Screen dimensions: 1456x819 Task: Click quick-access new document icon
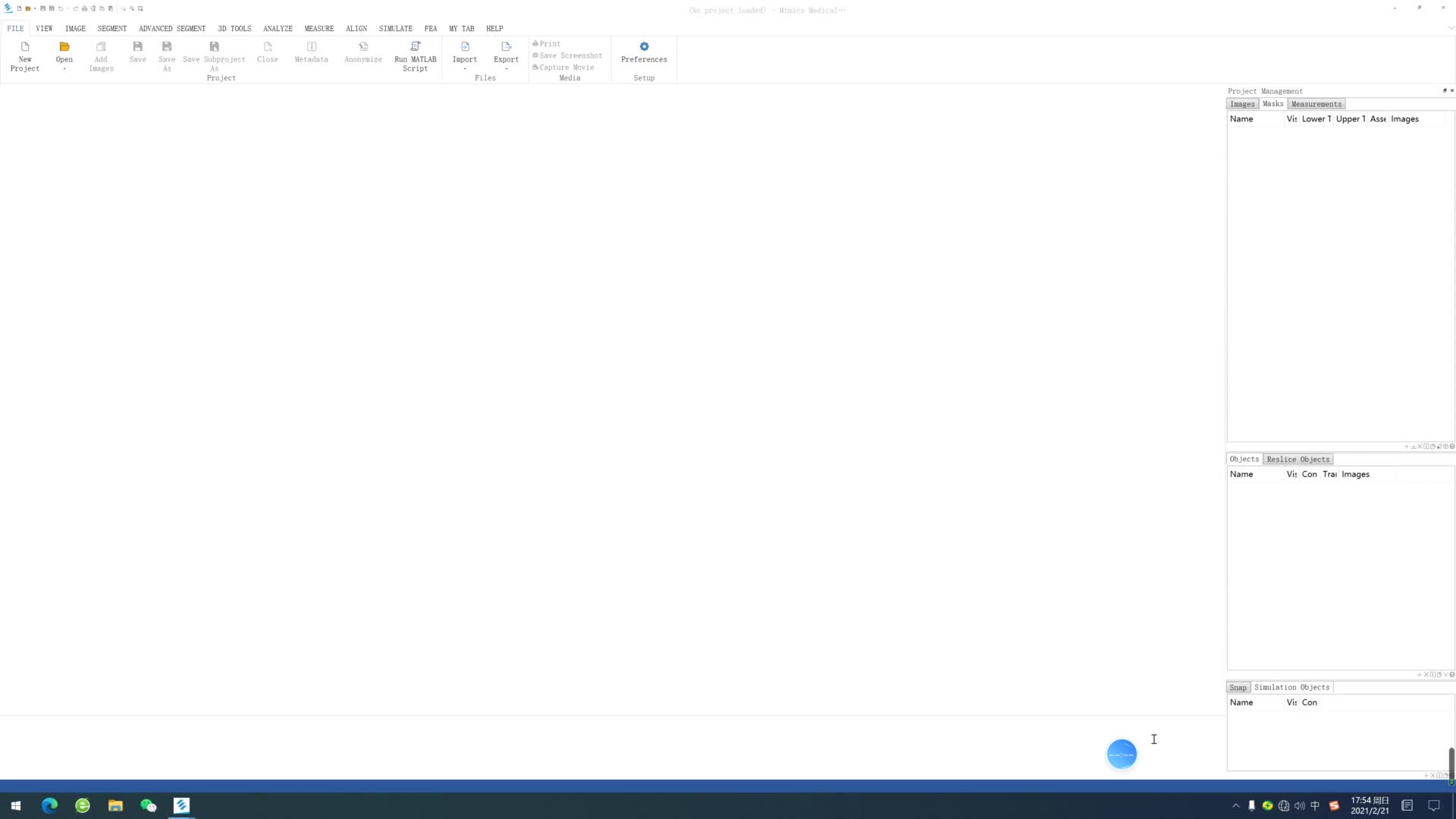click(x=19, y=8)
